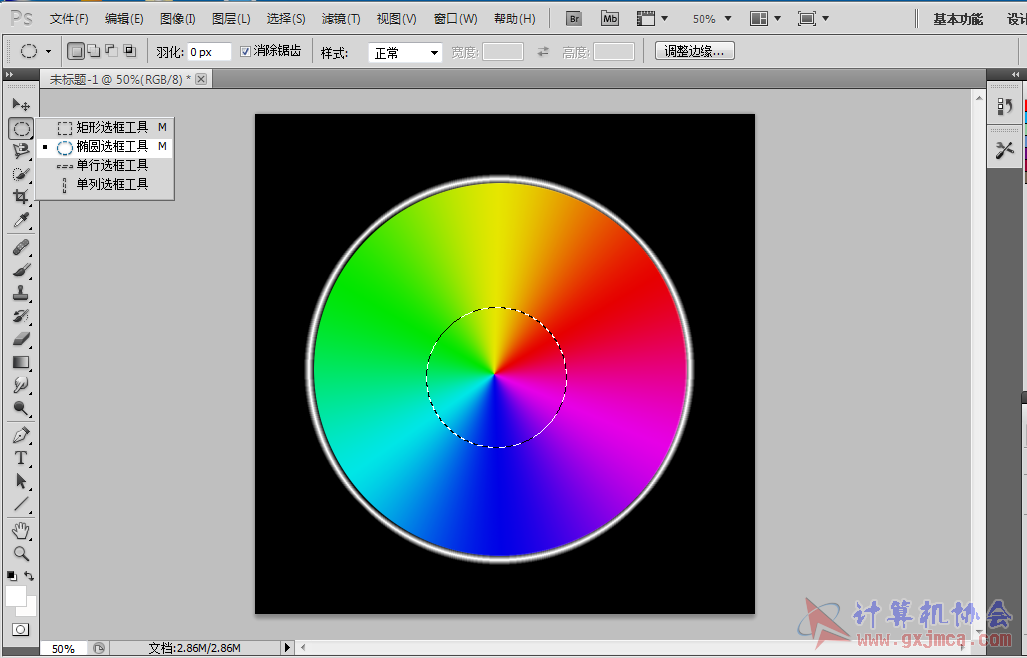Open the 窗口(W) menu
The height and width of the screenshot is (658, 1027).
click(x=455, y=19)
